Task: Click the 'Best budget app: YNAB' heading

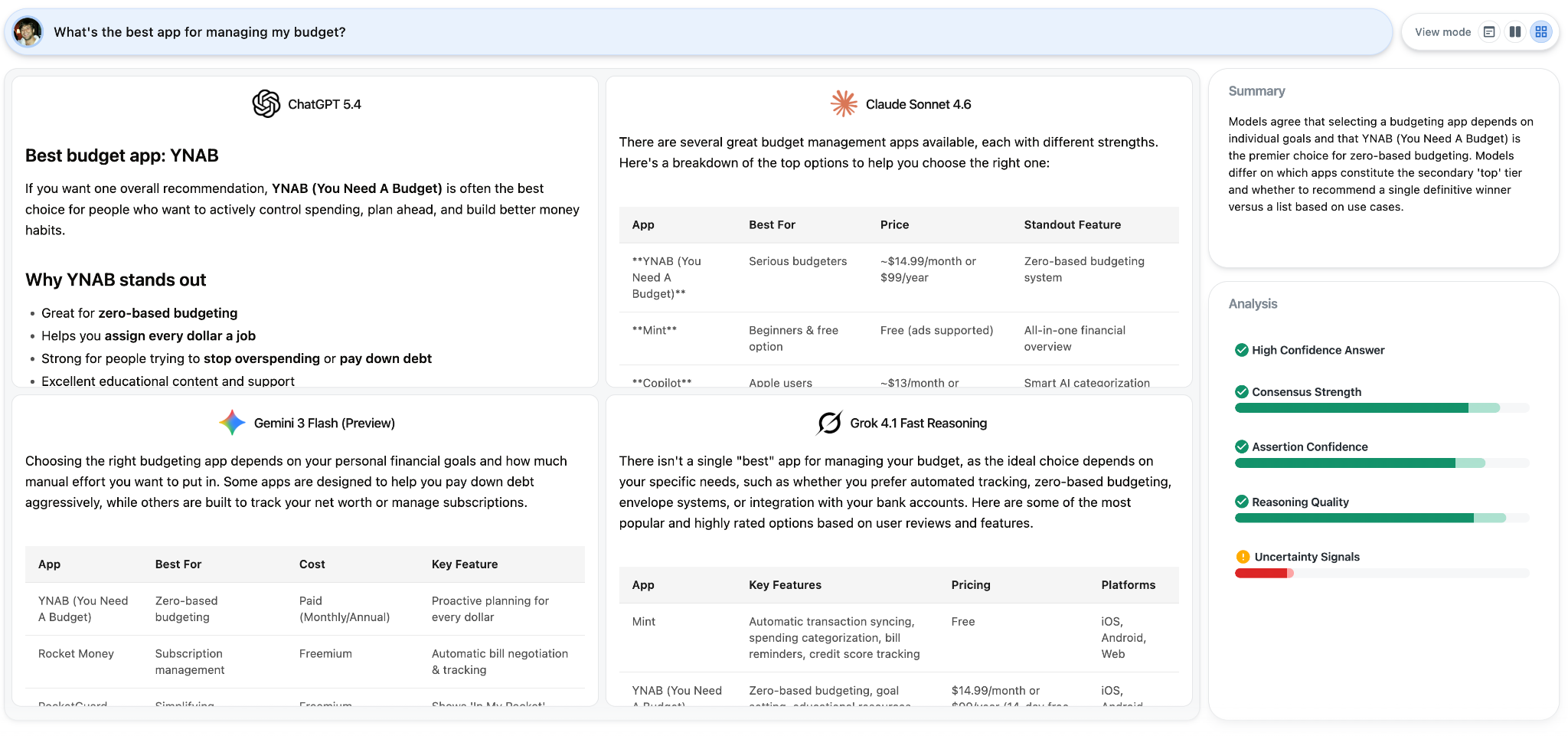Action: (122, 155)
